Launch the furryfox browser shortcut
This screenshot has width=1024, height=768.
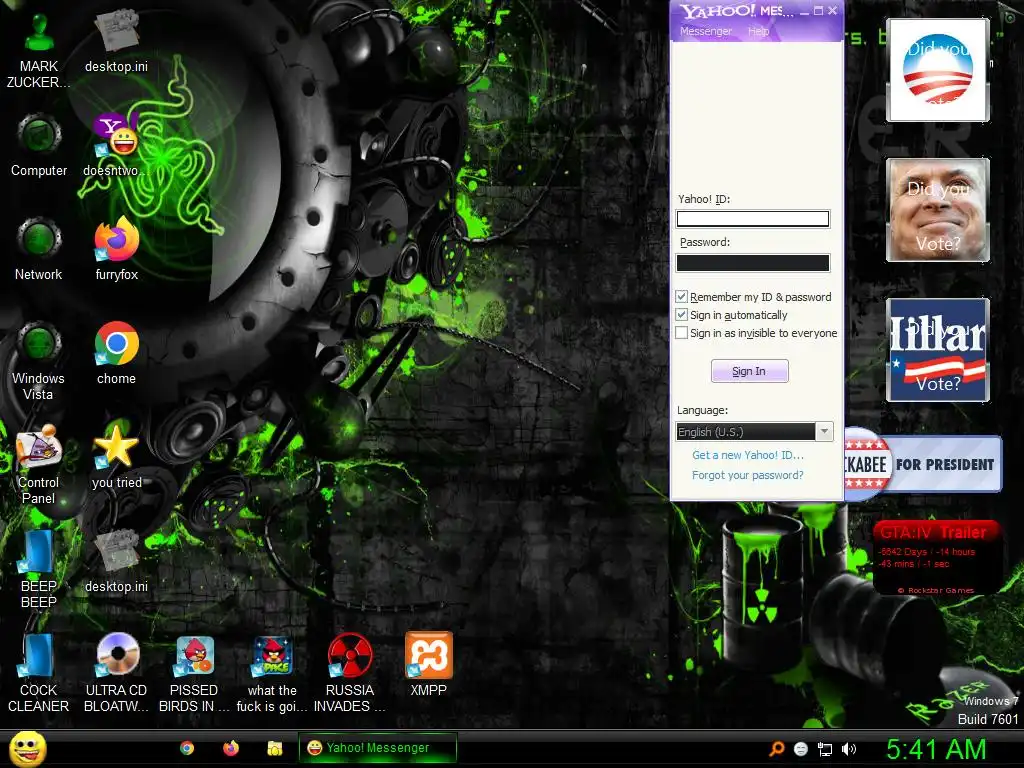(x=116, y=249)
